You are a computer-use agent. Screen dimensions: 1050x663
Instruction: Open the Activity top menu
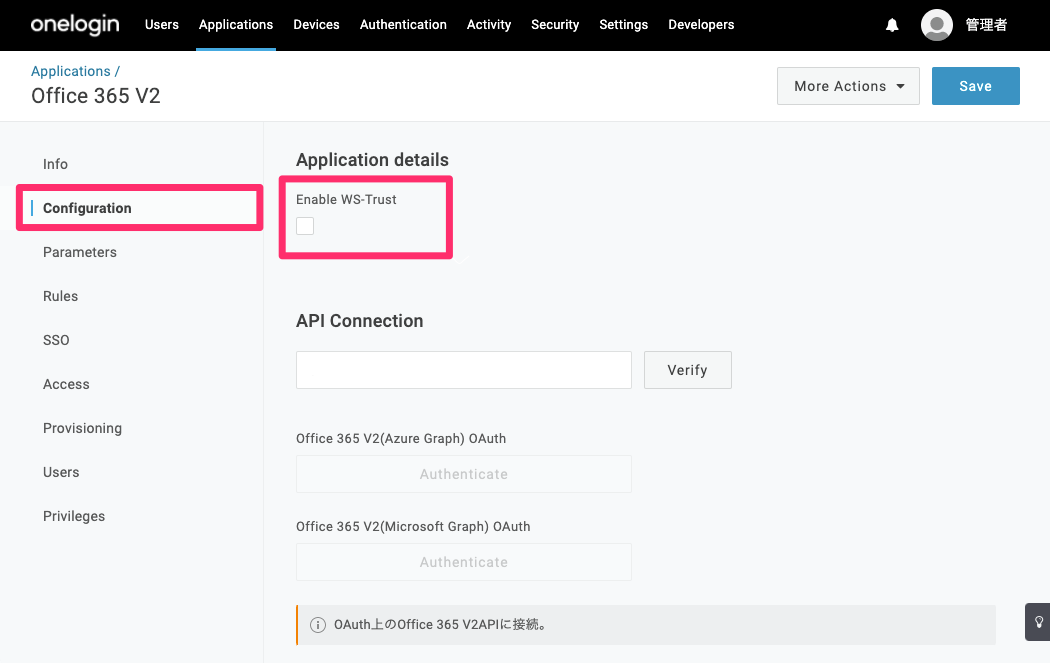489,25
